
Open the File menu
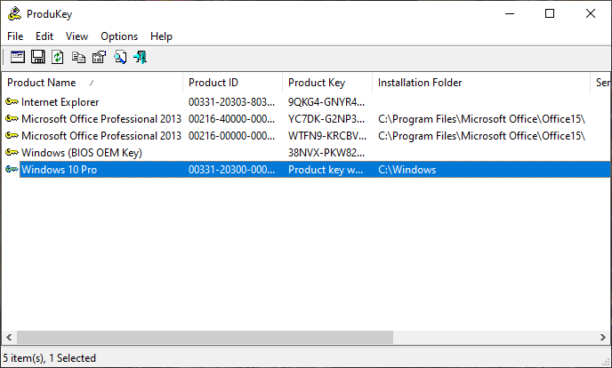coord(15,36)
